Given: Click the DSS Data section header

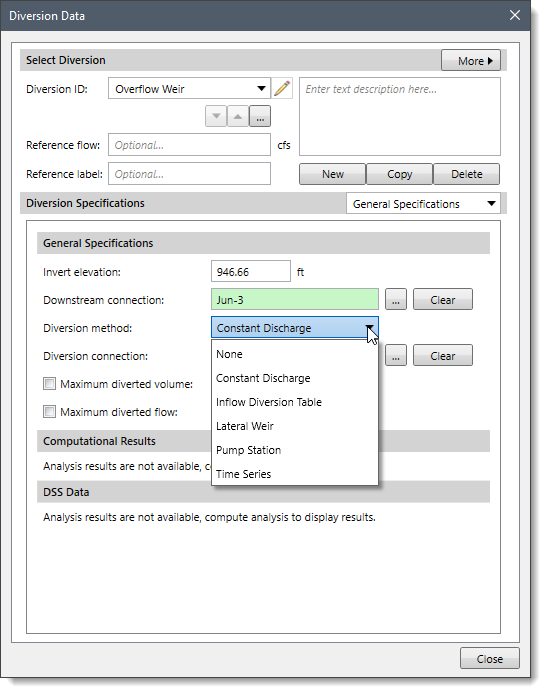Looking at the screenshot, I should [263, 492].
